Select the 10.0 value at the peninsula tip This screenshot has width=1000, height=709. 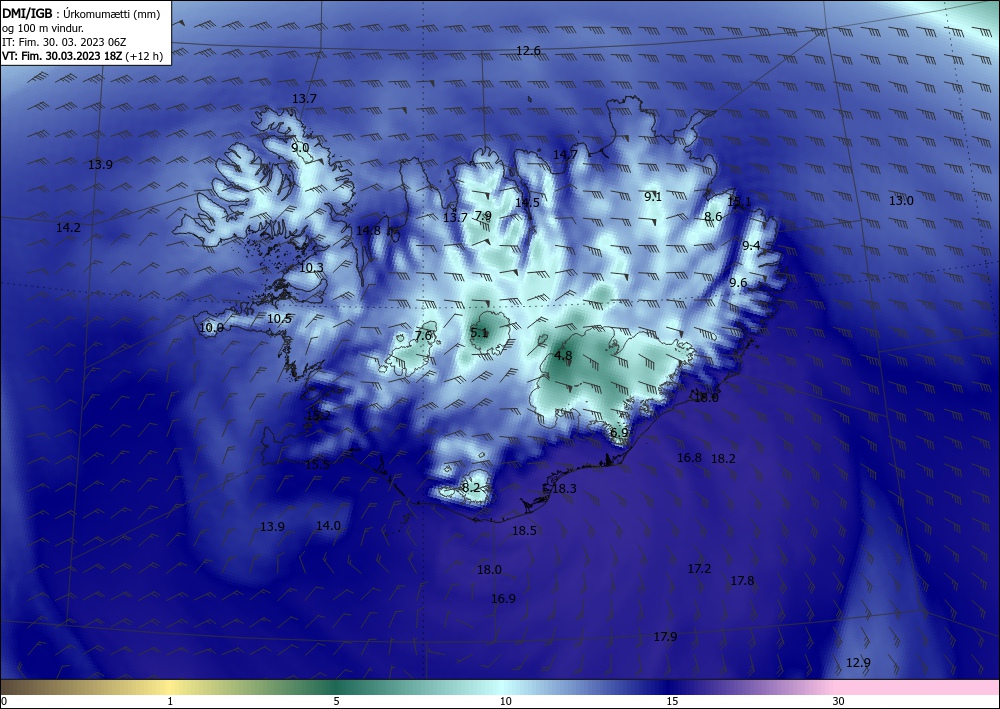click(212, 328)
